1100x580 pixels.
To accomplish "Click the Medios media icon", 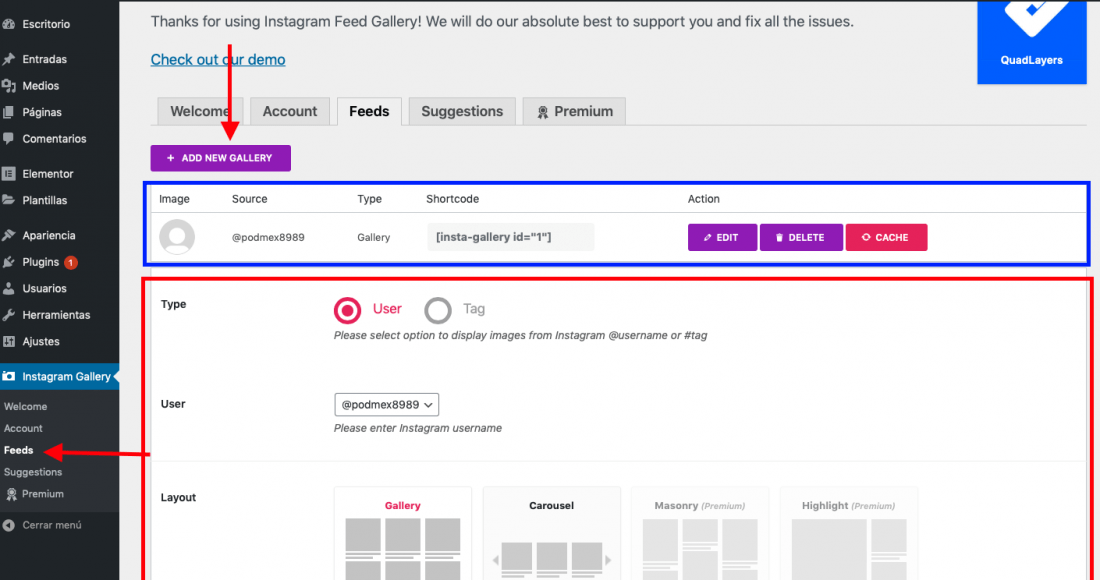I will [x=8, y=86].
